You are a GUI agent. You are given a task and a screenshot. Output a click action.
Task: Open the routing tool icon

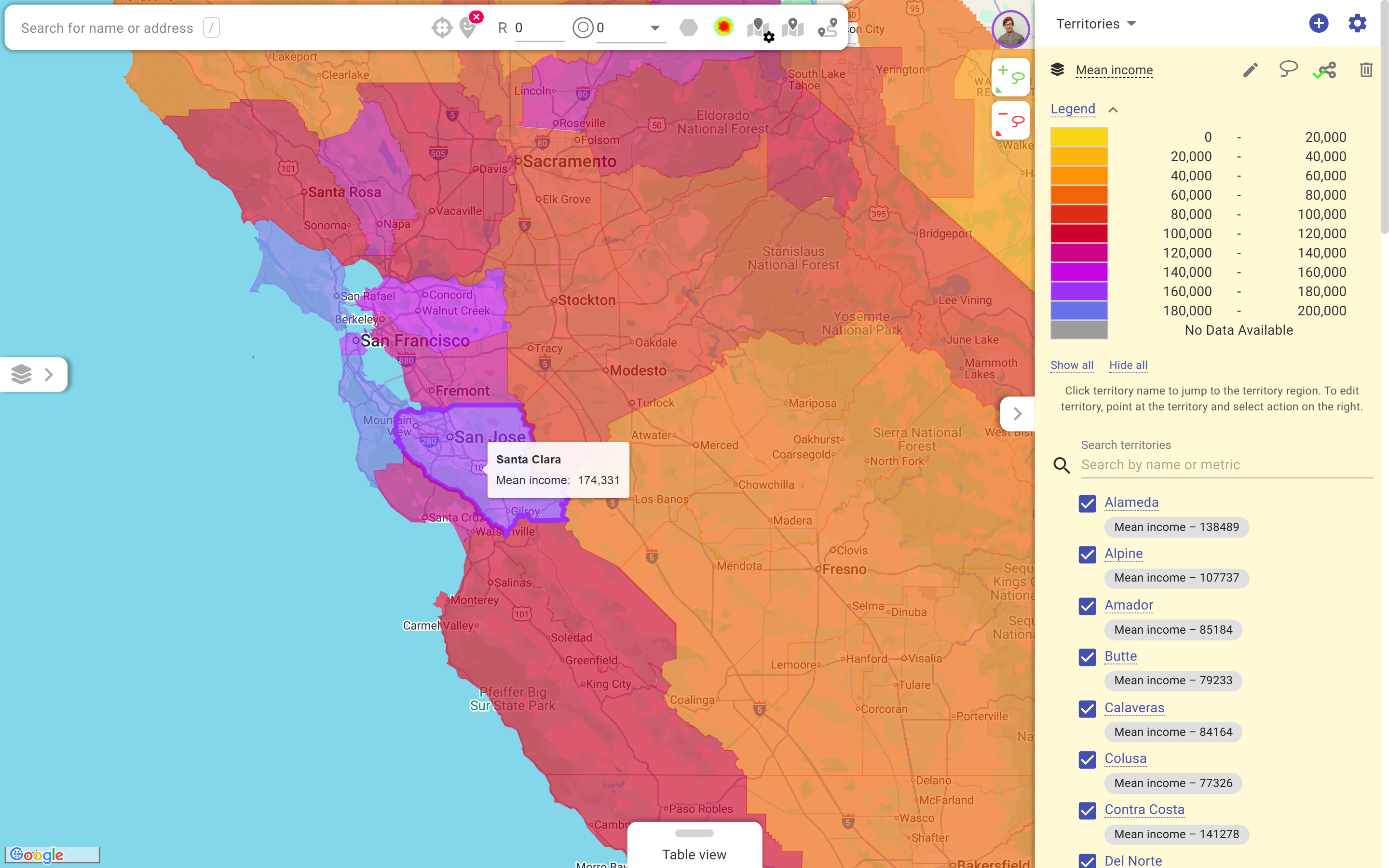(x=827, y=27)
